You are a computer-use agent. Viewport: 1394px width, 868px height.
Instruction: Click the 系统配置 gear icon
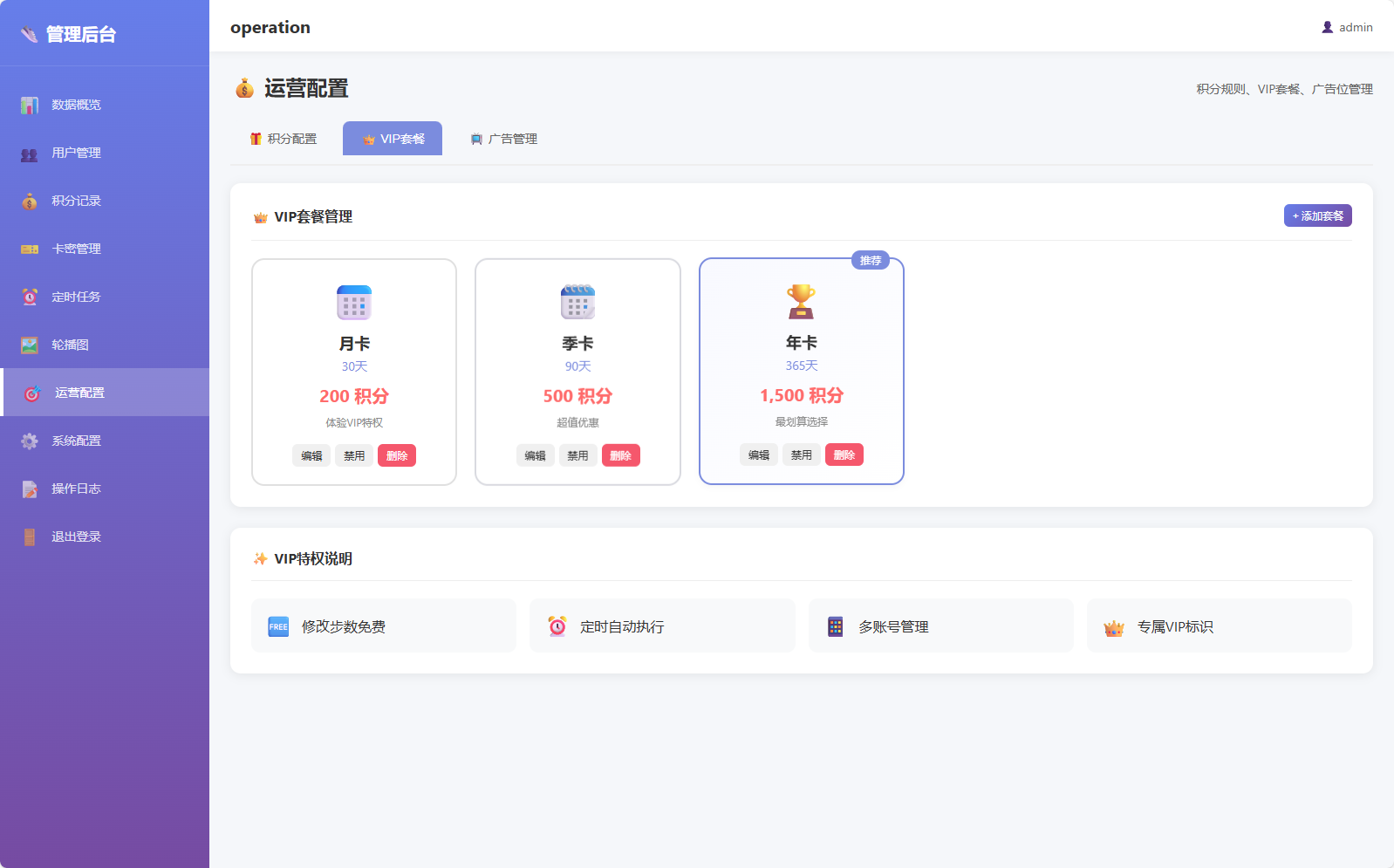point(30,441)
